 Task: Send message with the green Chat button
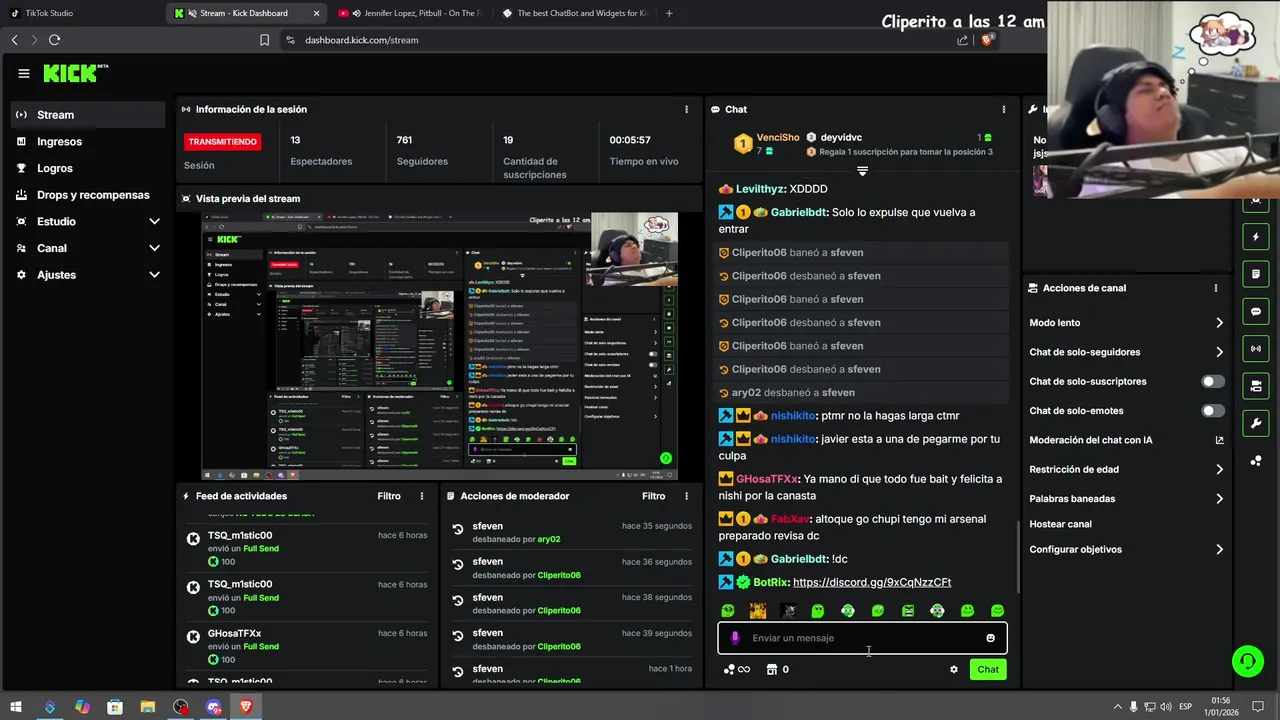click(988, 669)
